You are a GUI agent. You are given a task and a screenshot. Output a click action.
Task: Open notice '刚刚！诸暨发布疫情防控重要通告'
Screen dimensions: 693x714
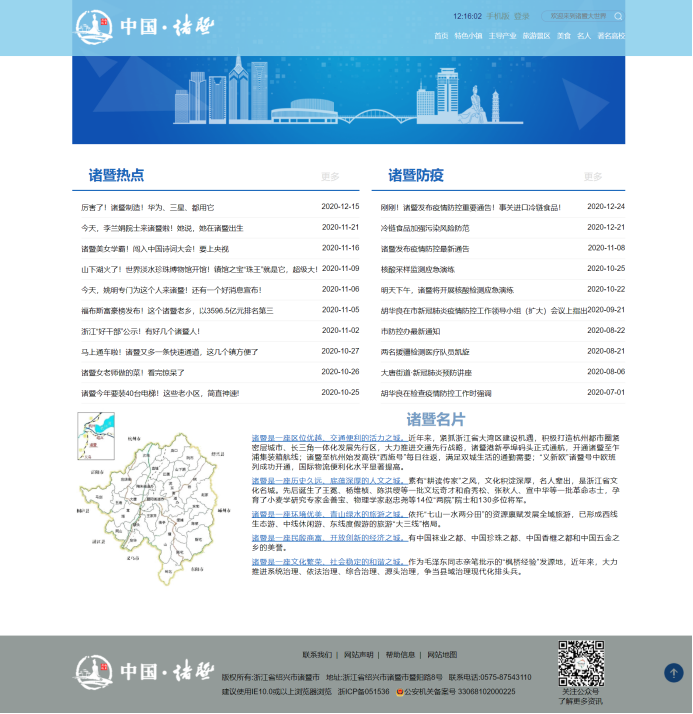point(470,208)
